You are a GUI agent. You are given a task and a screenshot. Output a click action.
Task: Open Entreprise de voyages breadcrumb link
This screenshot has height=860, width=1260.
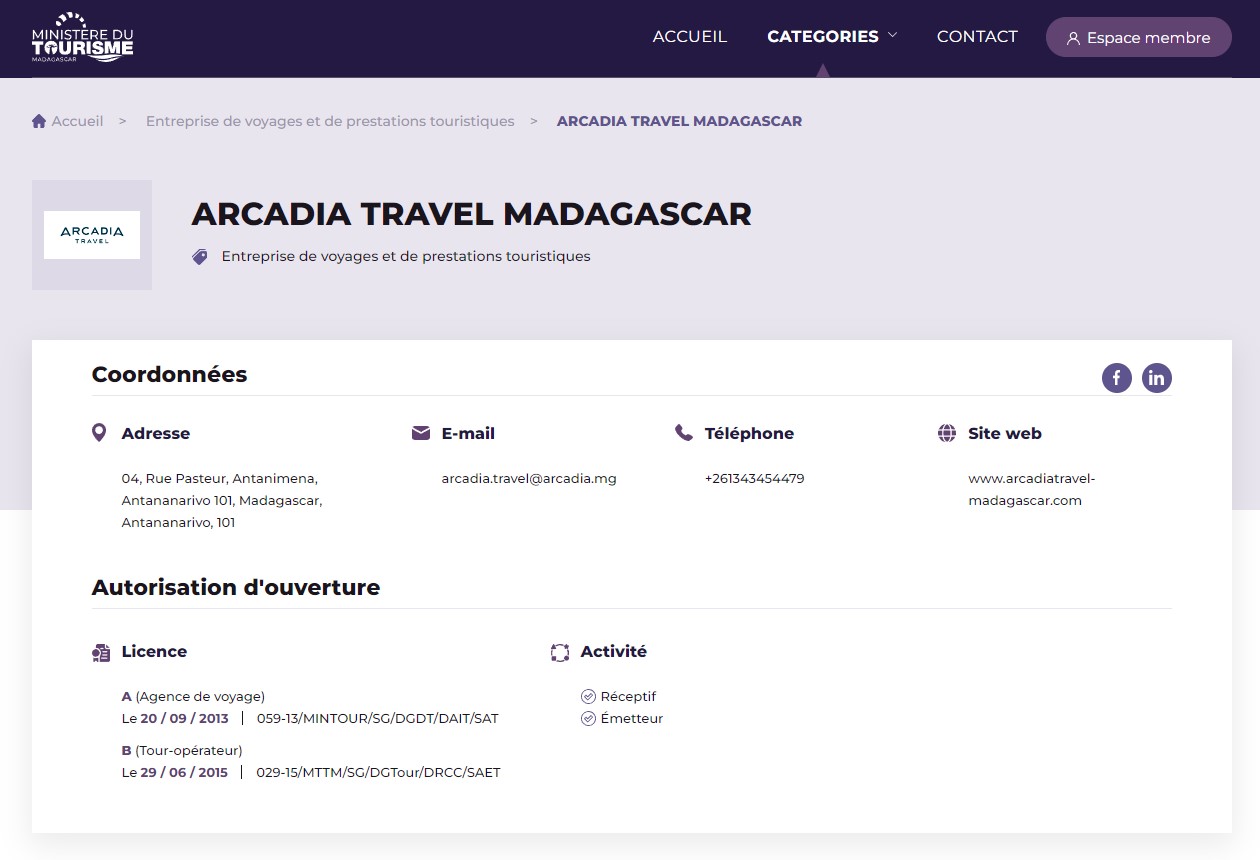(x=330, y=121)
